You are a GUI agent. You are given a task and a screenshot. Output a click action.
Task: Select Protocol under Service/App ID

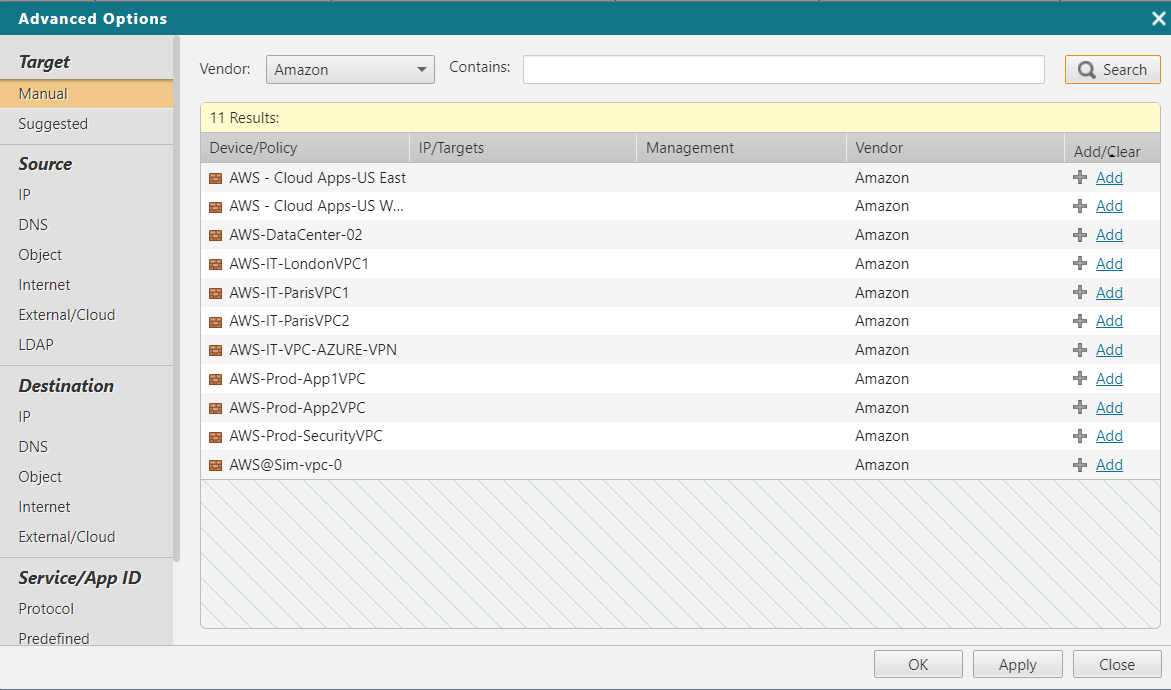pos(46,609)
